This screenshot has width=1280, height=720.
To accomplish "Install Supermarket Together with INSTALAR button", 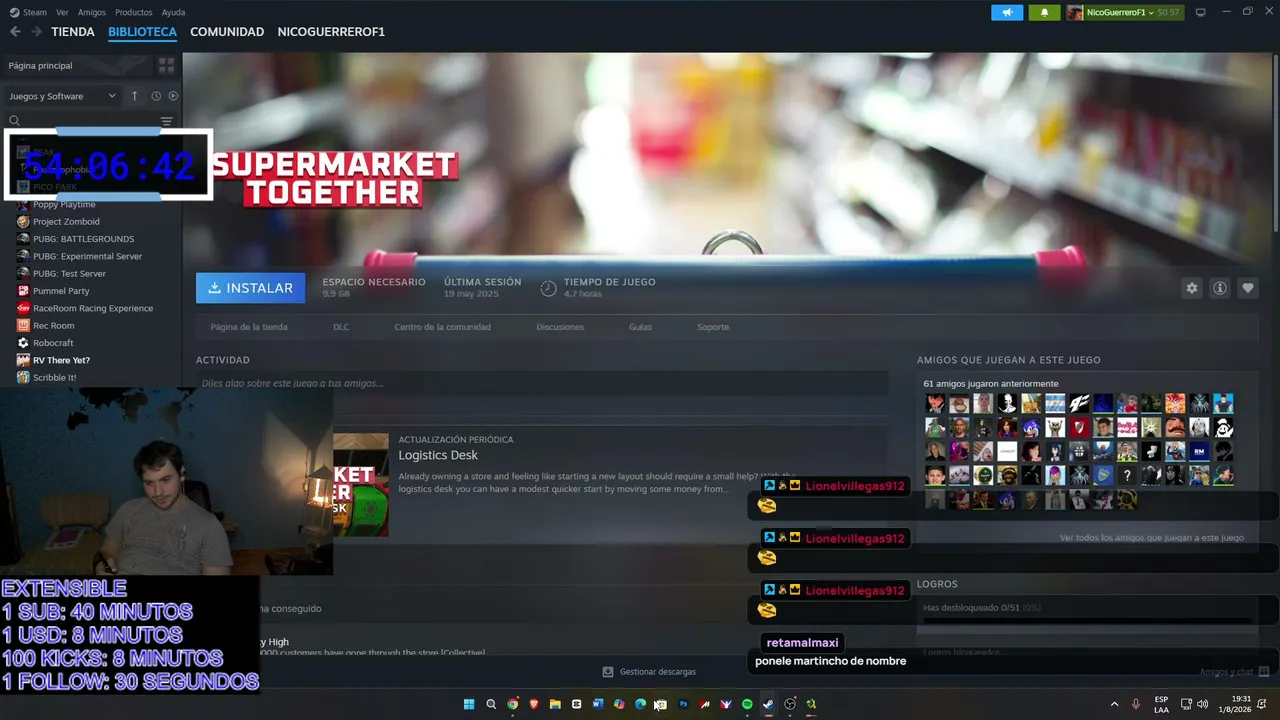I will pyautogui.click(x=250, y=288).
